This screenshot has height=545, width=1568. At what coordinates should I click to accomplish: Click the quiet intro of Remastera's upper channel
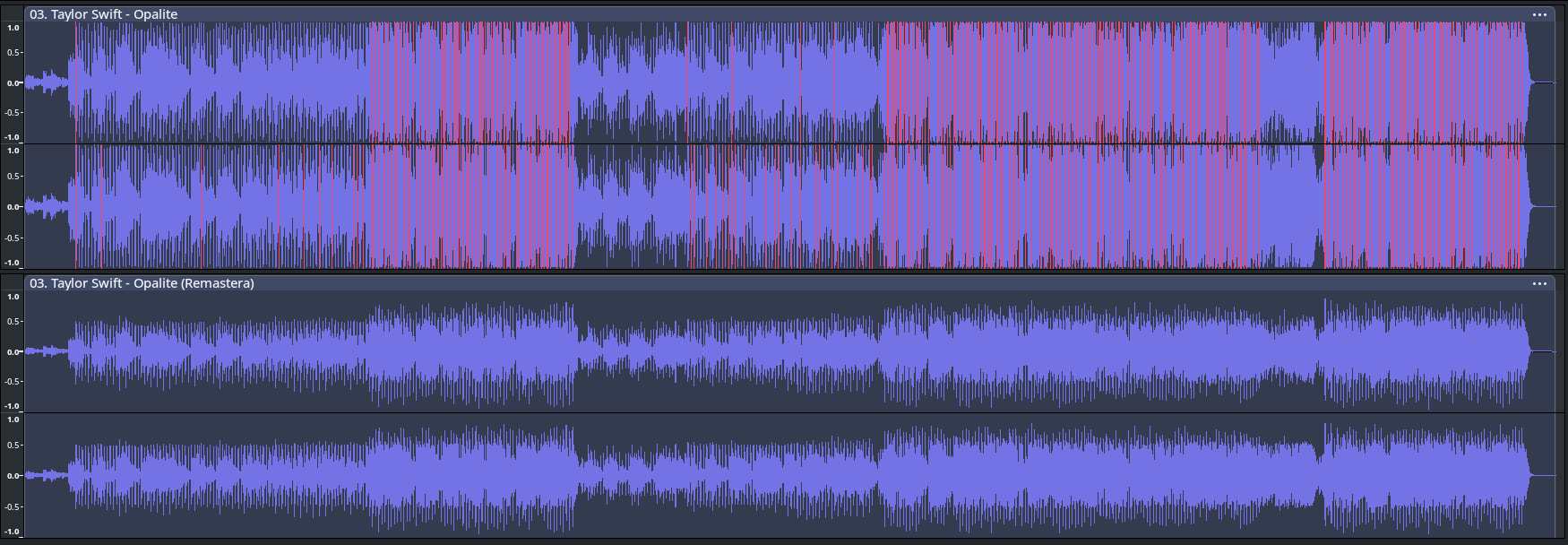tap(45, 351)
